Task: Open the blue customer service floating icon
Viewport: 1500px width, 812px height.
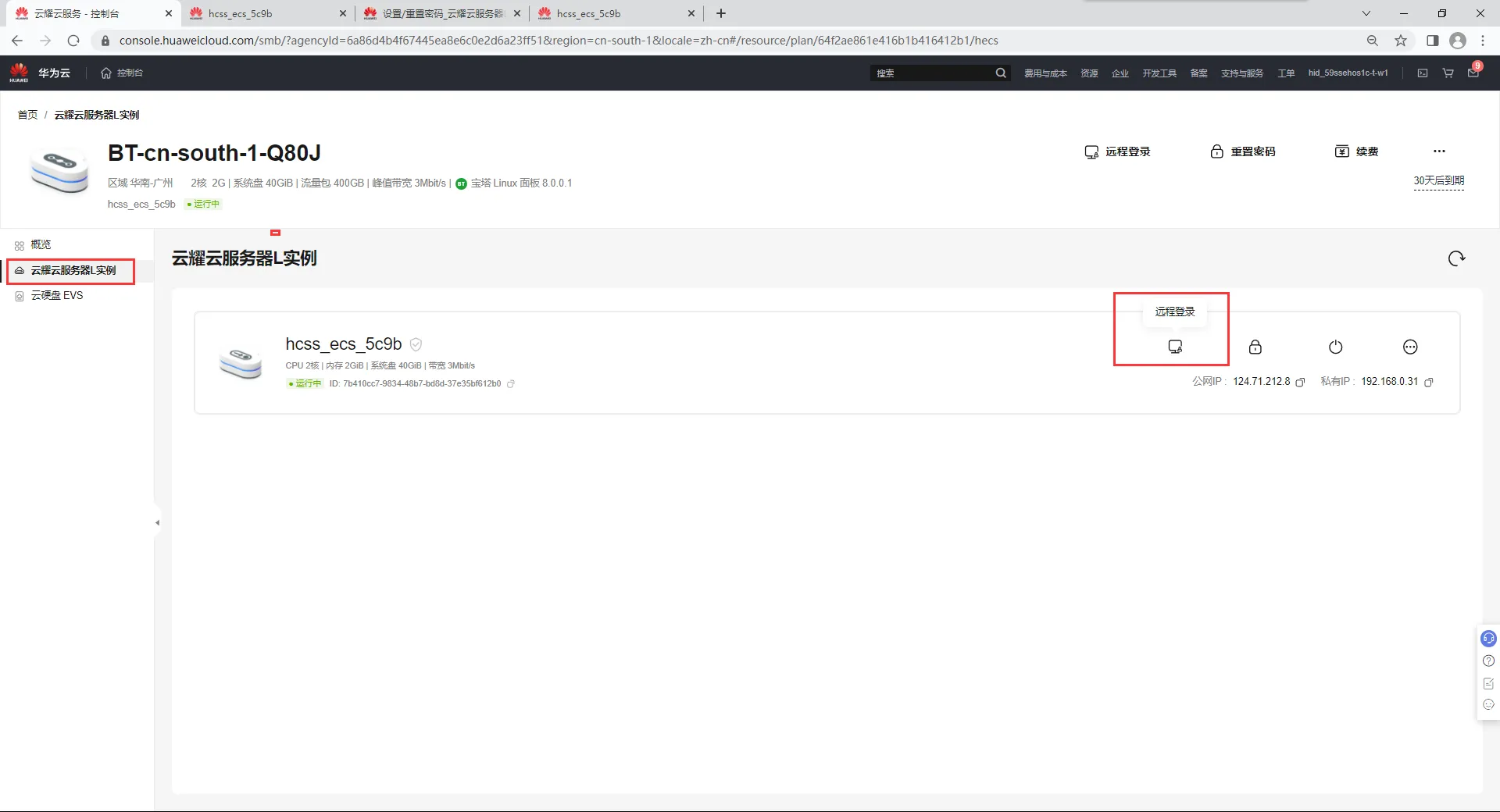Action: (1488, 639)
